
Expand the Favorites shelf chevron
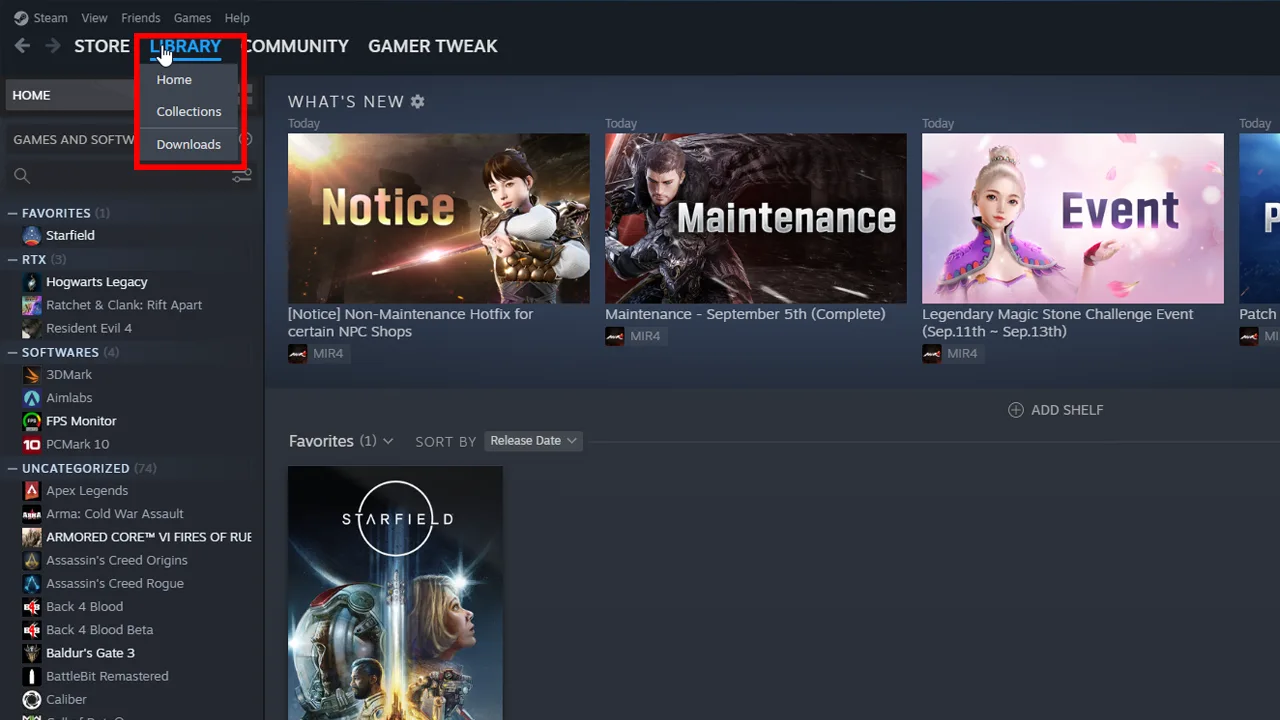click(x=388, y=441)
